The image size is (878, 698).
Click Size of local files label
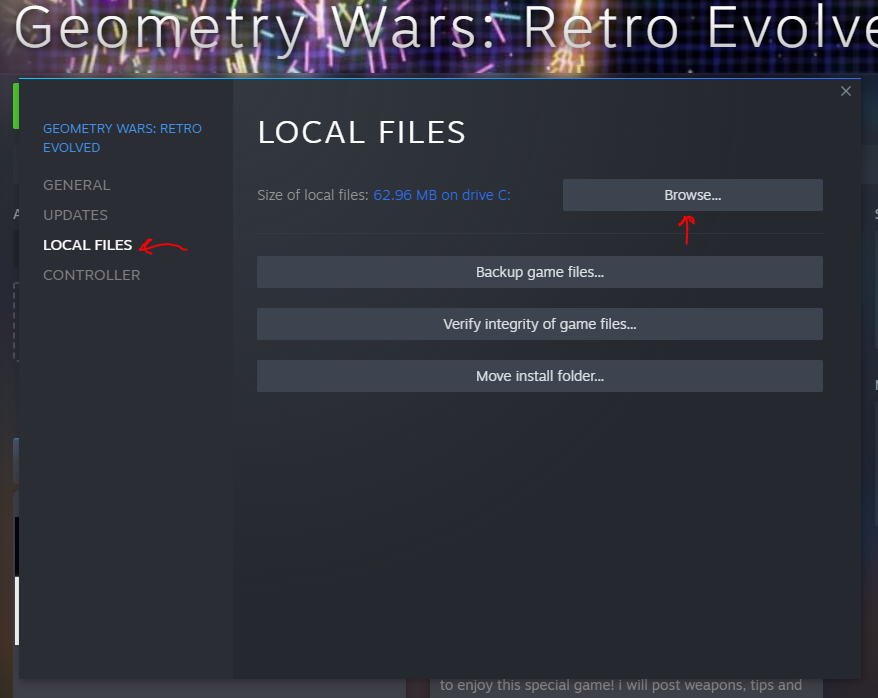312,195
